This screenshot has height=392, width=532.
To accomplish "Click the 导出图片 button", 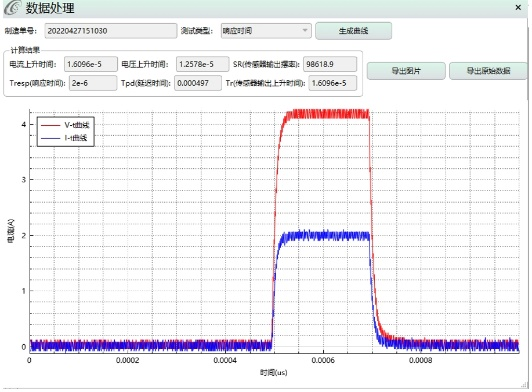I will (x=406, y=71).
